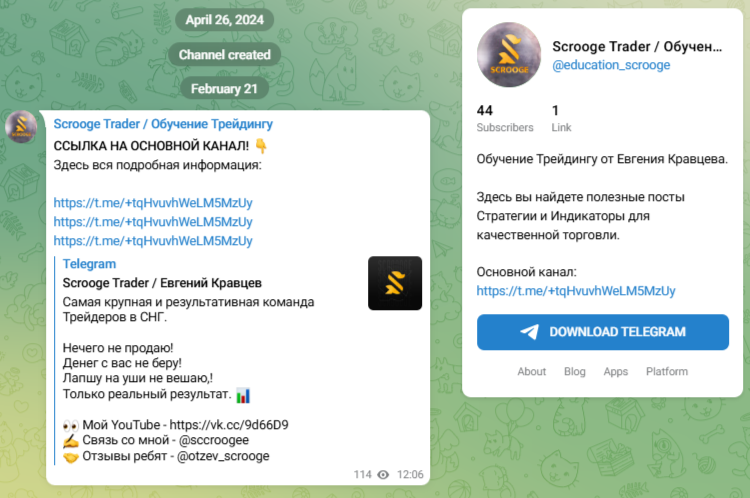Click the writing hand emoji near Связь

[71, 441]
